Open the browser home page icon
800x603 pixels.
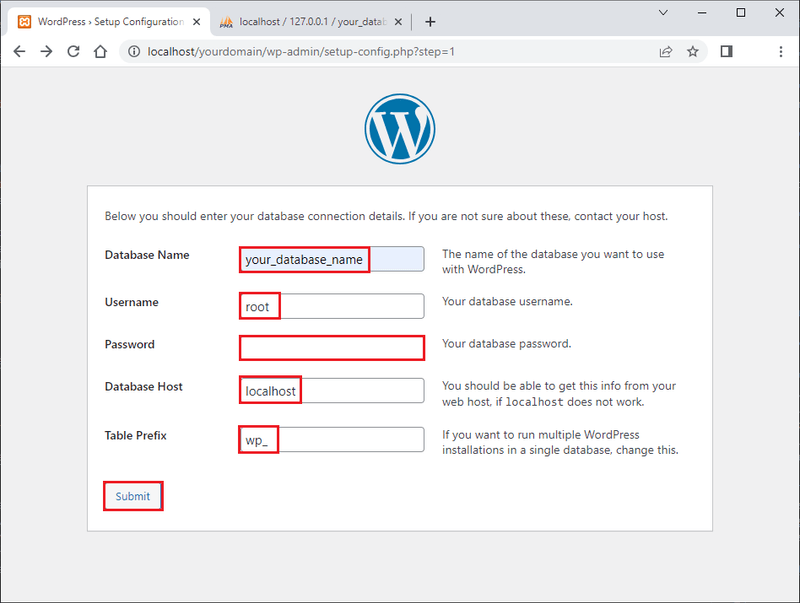click(99, 51)
